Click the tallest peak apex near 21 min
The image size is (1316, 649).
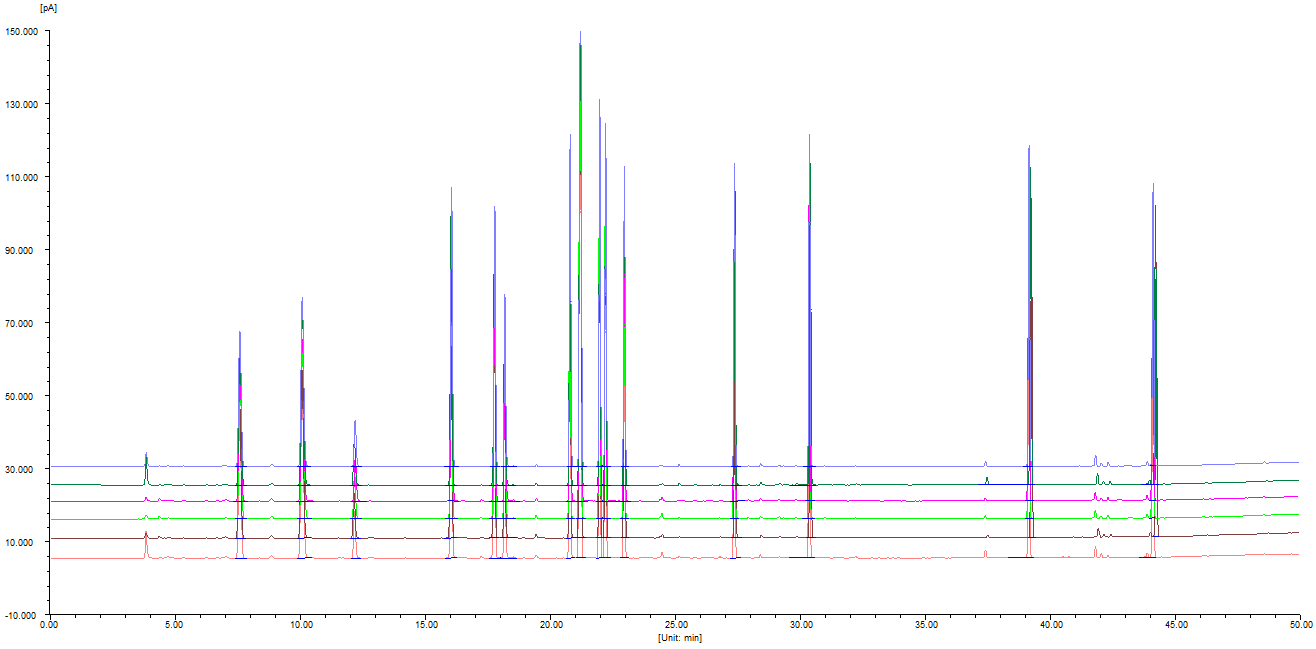click(580, 33)
